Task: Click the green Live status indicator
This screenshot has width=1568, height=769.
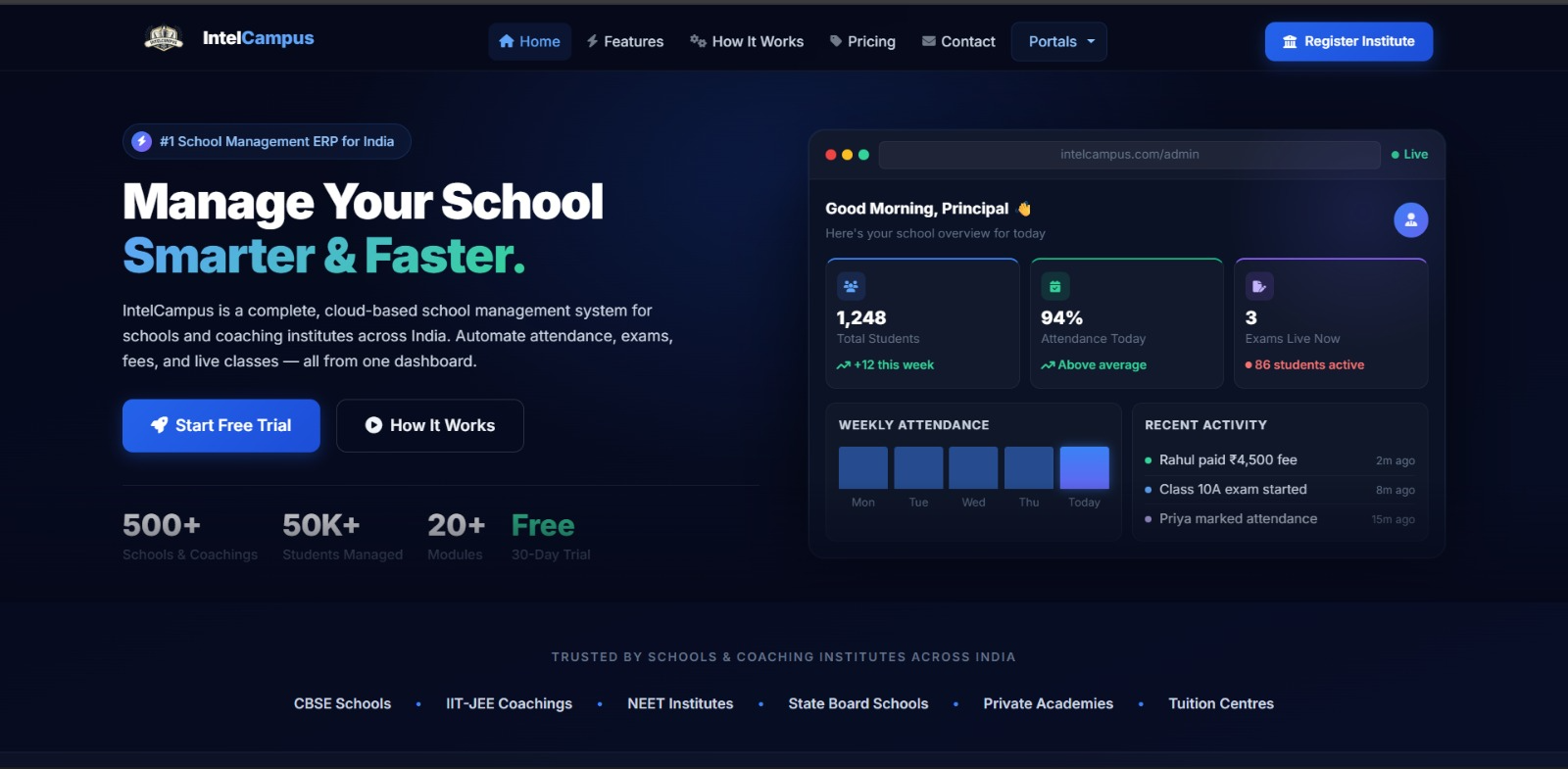Action: [x=1409, y=155]
